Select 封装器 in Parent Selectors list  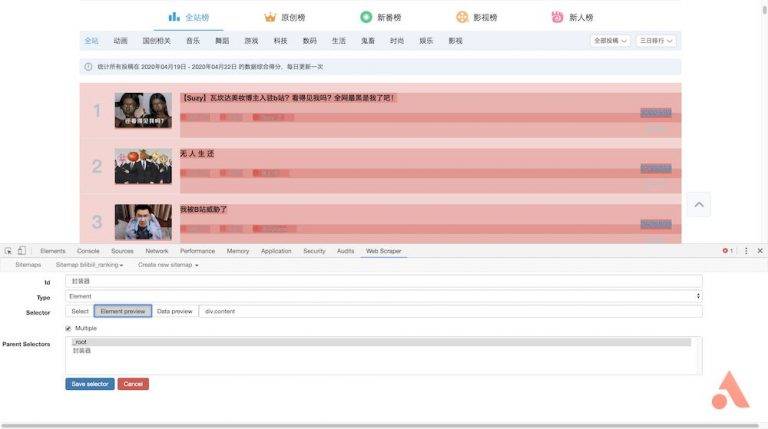point(381,351)
